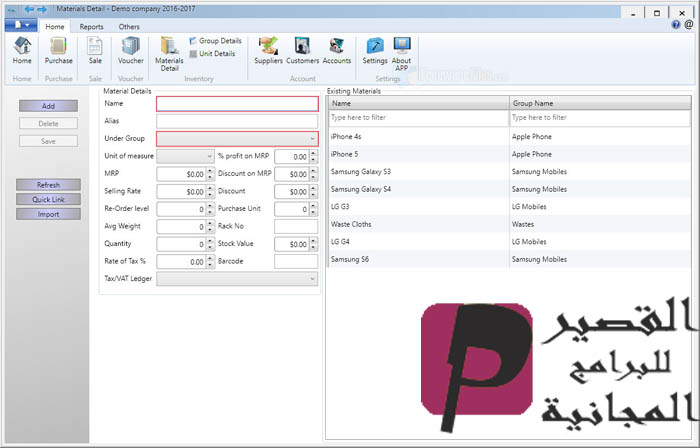Adjust the Discount stepper arrows

(313, 191)
